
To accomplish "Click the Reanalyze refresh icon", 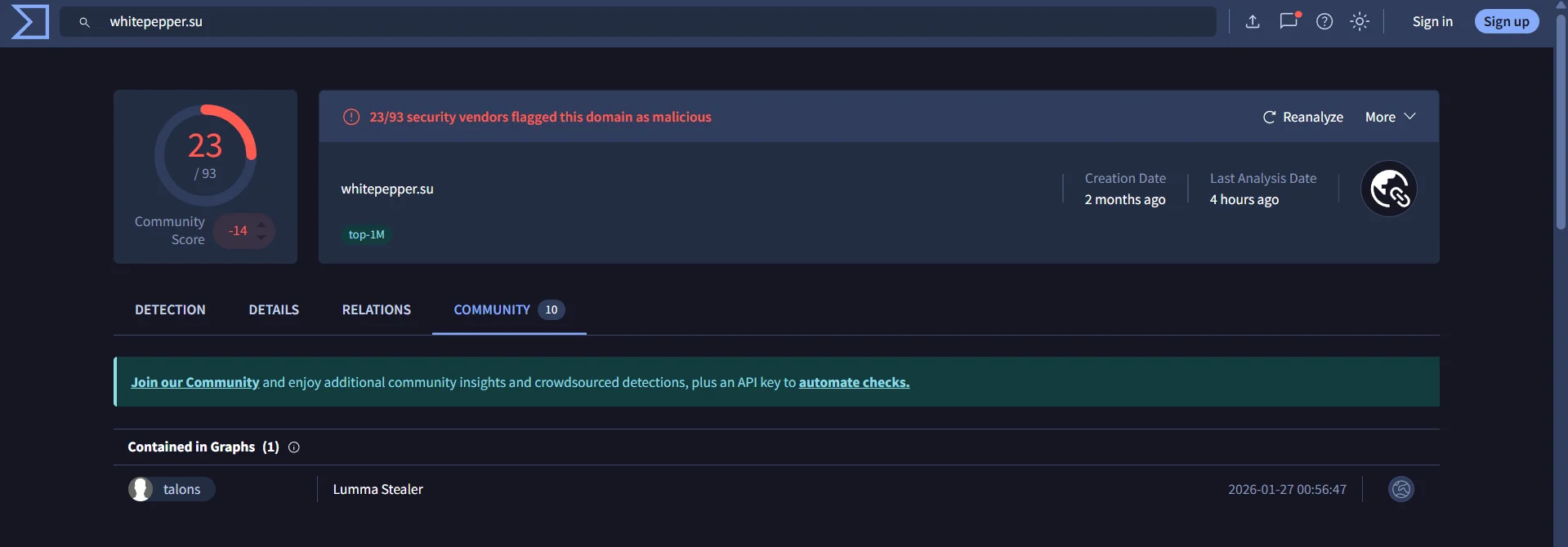I will 1269,117.
